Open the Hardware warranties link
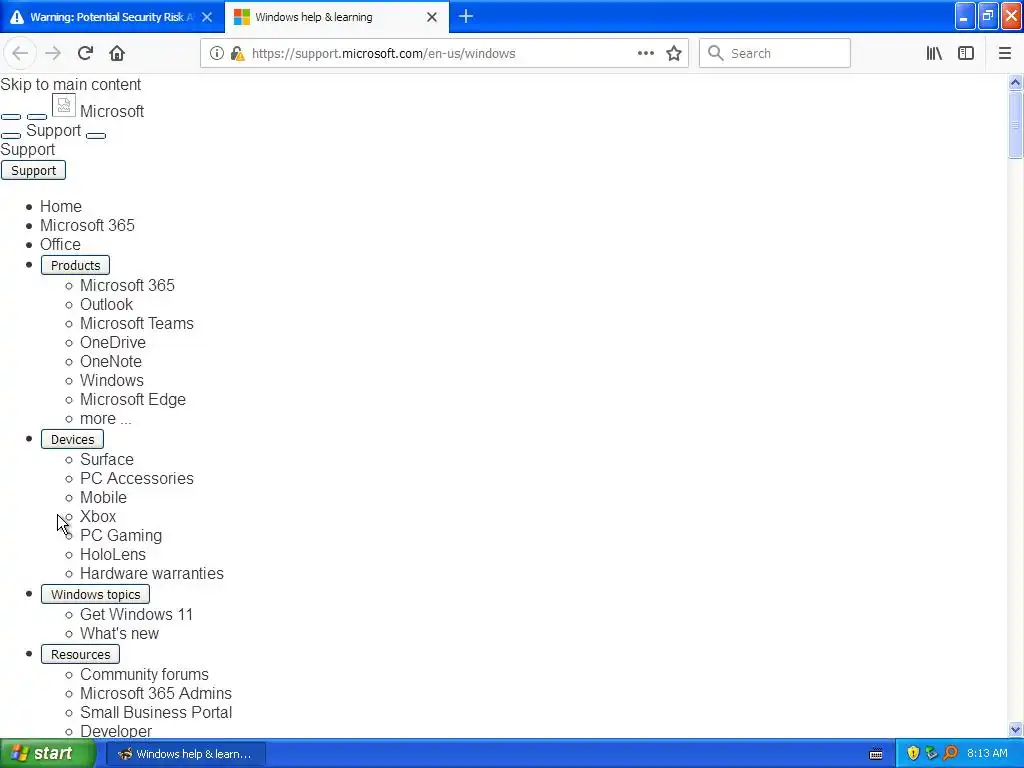Screen dimensions: 1024x768 coord(152,573)
